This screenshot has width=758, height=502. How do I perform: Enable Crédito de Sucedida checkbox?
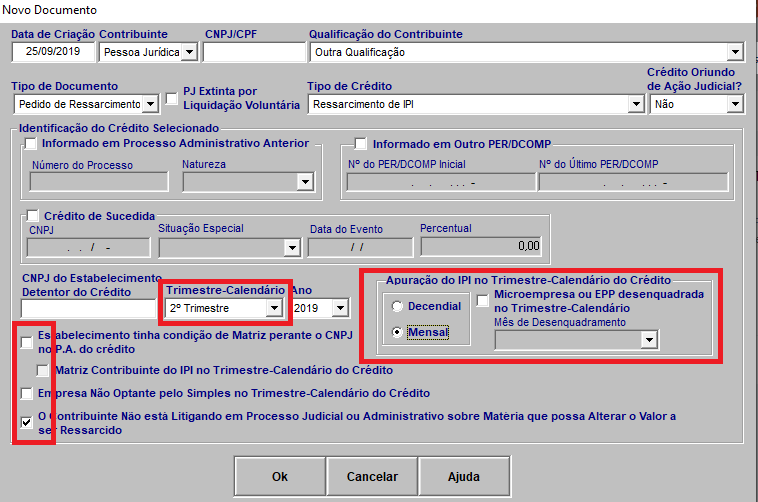(33, 215)
